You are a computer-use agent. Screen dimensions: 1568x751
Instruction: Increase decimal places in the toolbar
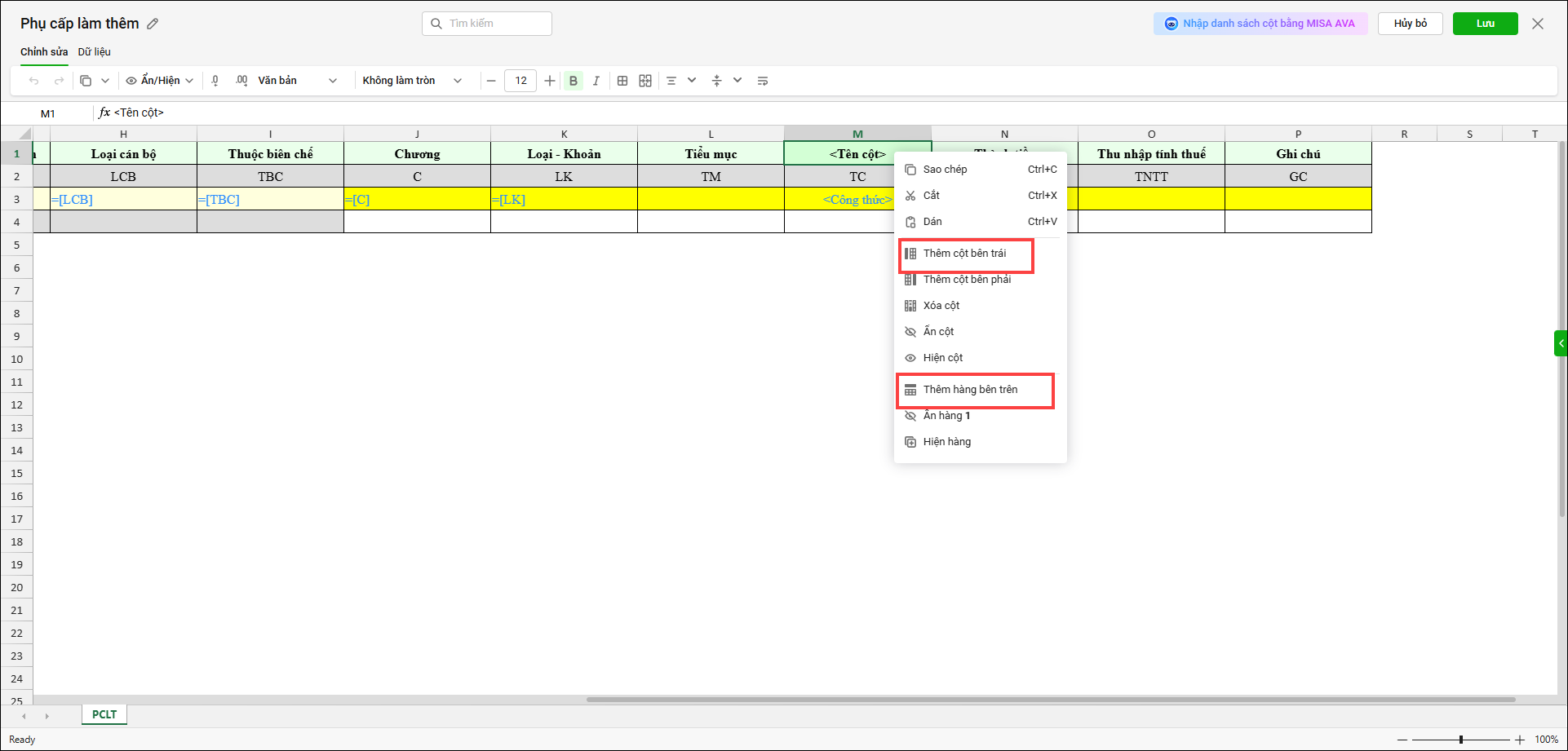coord(241,81)
